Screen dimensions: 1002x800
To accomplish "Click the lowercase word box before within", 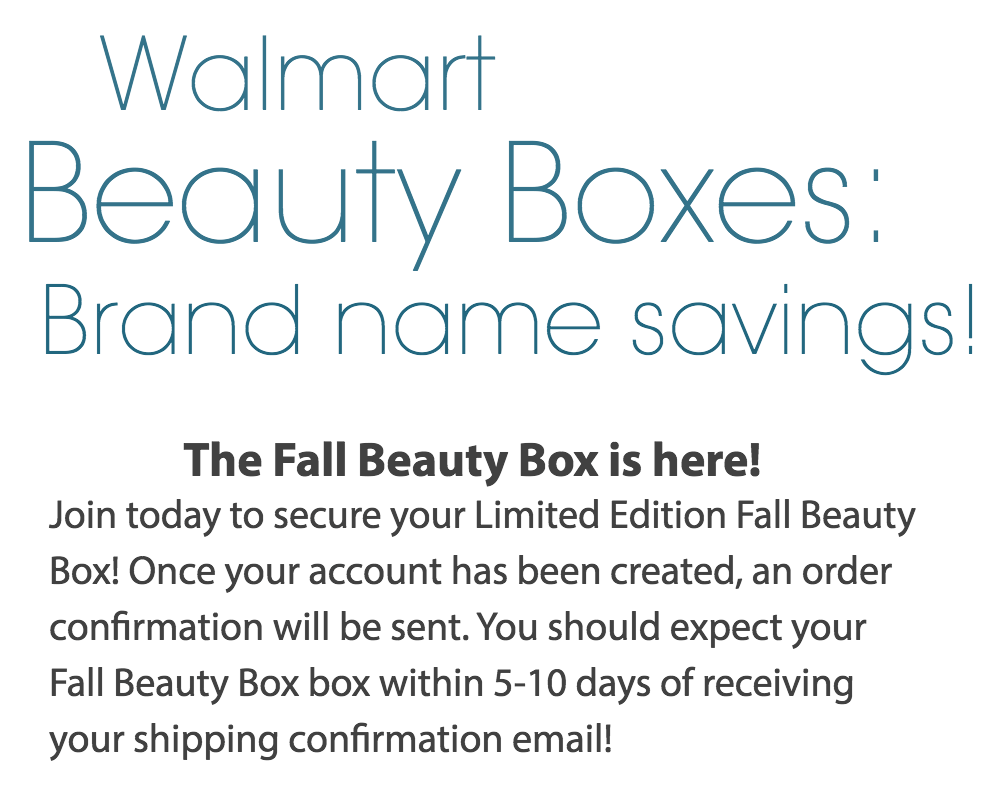I will pos(339,683).
